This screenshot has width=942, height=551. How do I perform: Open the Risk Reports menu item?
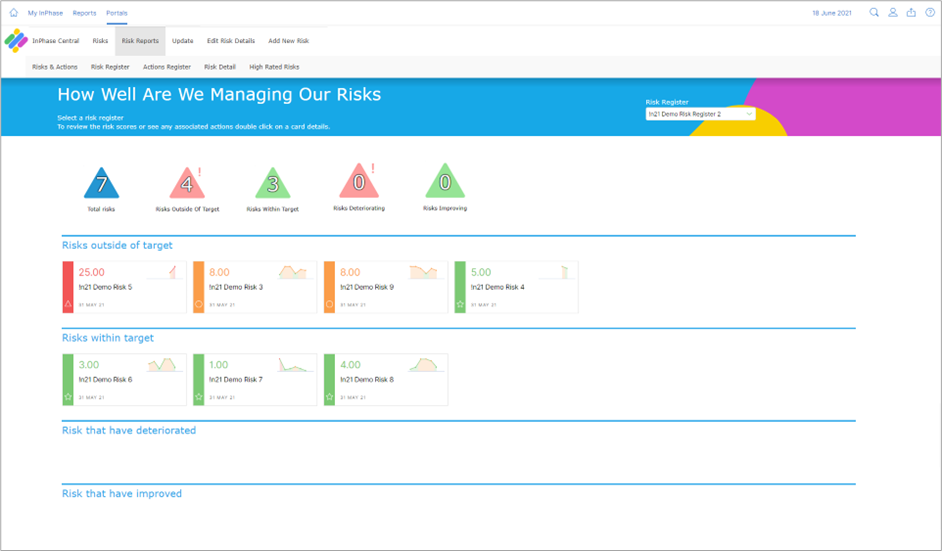tap(140, 41)
